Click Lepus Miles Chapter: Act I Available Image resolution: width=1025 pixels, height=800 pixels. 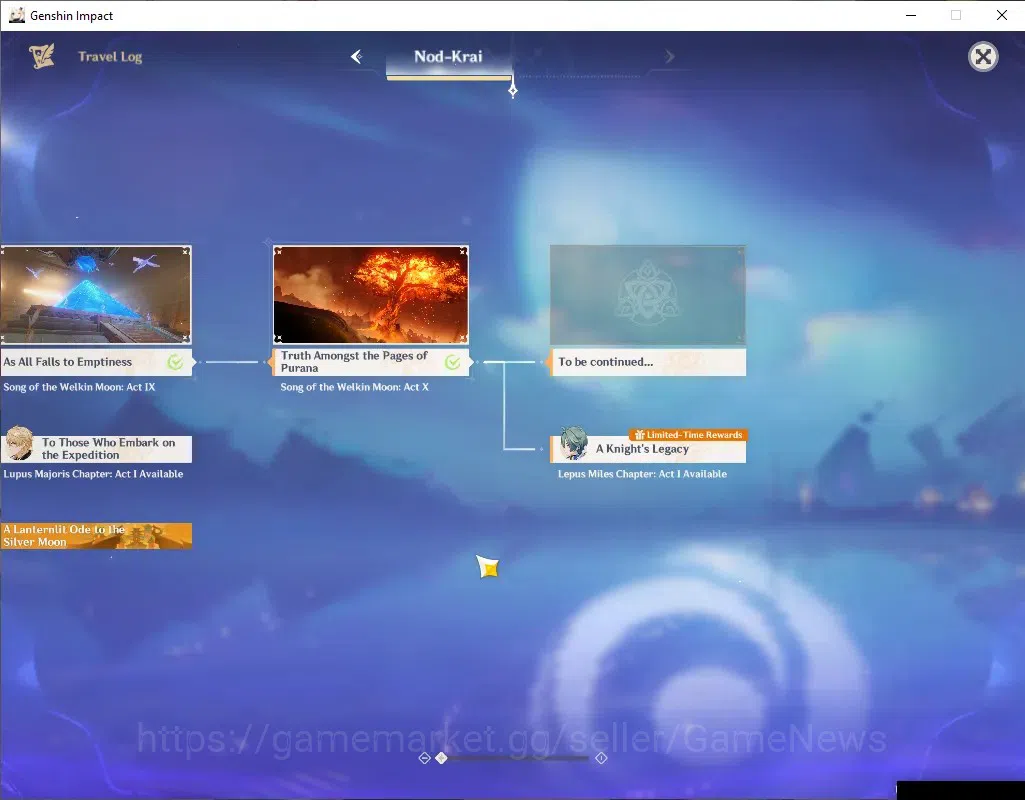[x=642, y=474]
